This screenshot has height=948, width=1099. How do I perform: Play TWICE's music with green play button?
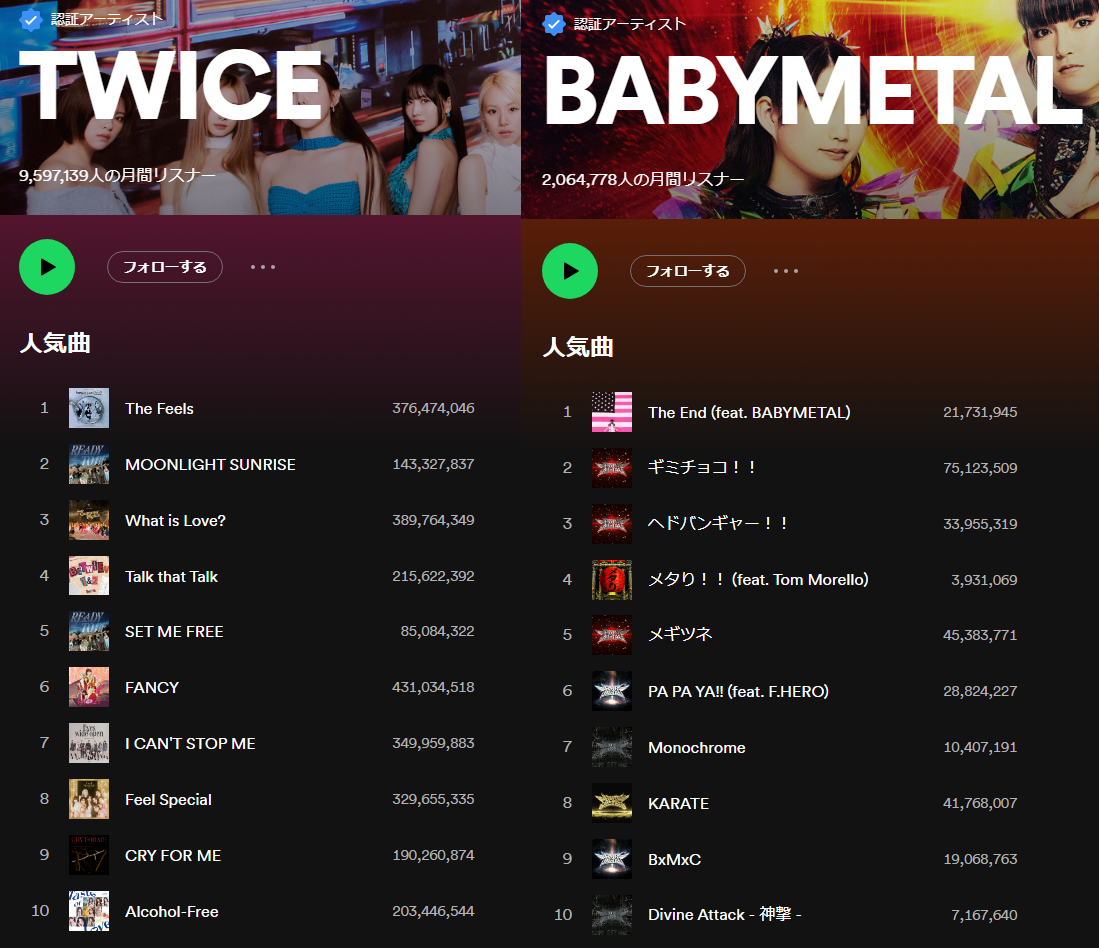47,267
